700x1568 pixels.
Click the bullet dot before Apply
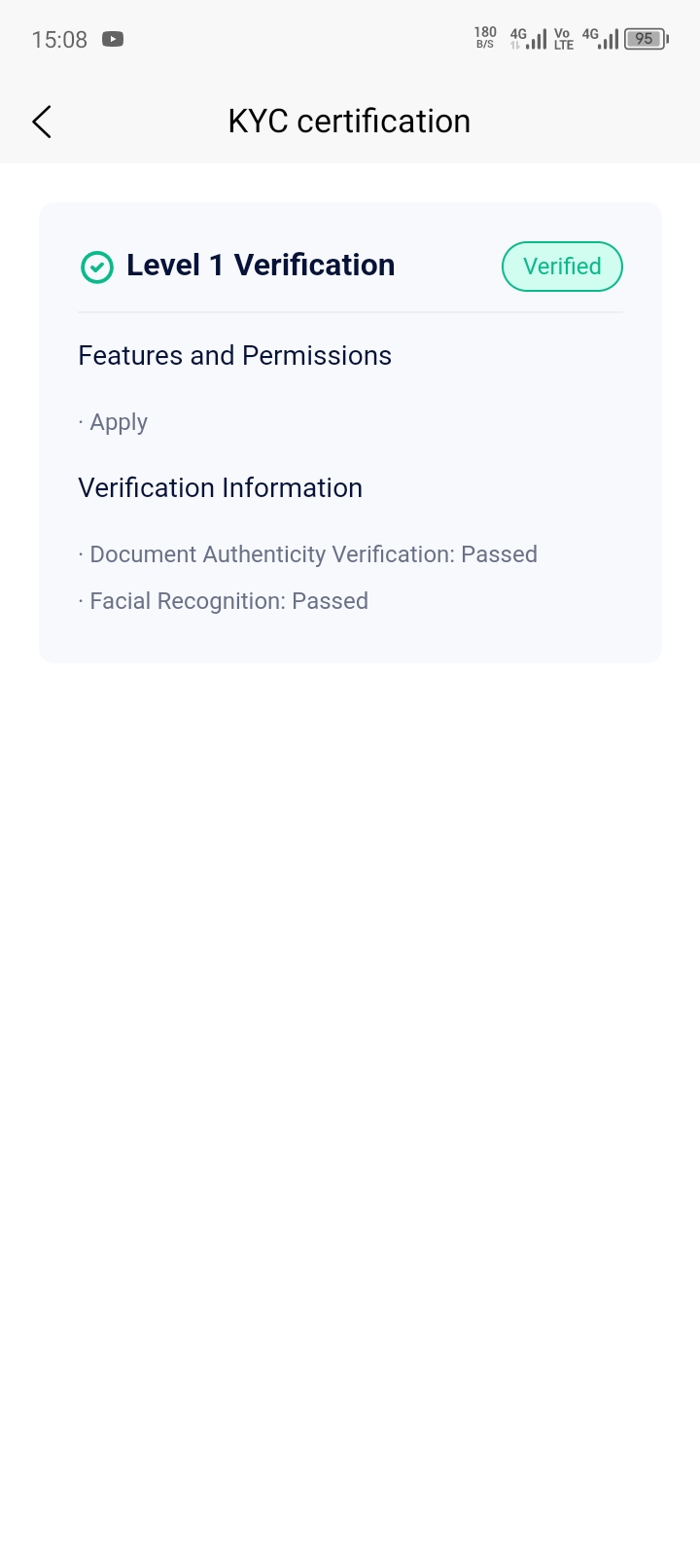coord(81,423)
